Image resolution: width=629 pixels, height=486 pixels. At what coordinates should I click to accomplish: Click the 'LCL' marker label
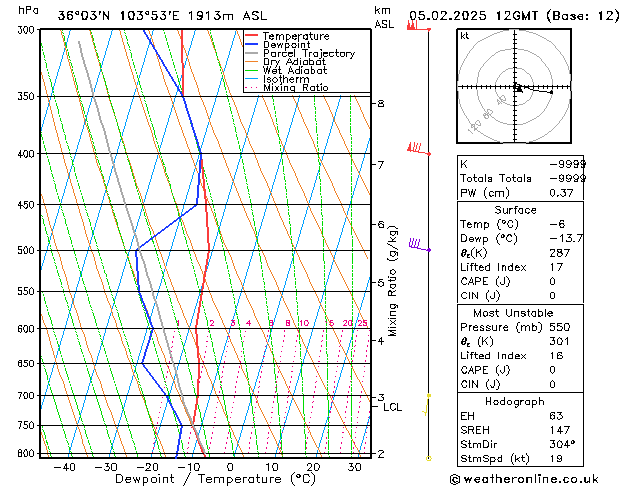(x=392, y=407)
